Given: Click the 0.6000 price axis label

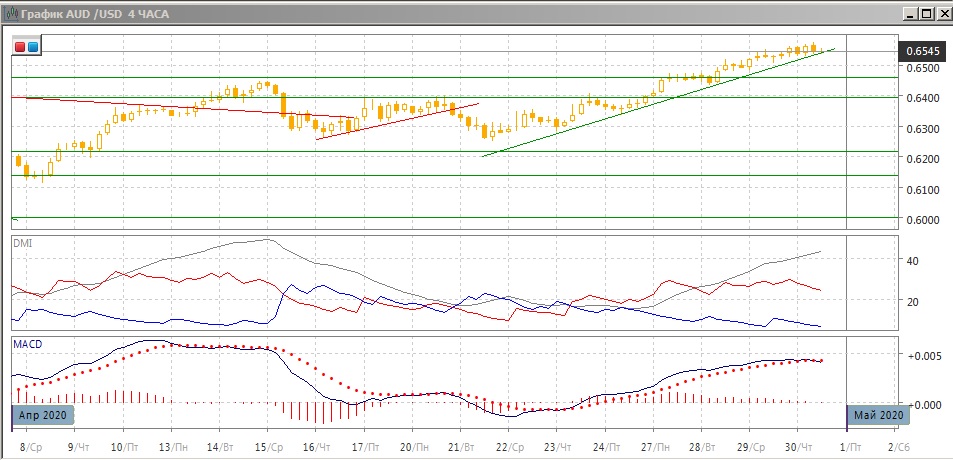Looking at the screenshot, I should pyautogui.click(x=922, y=220).
